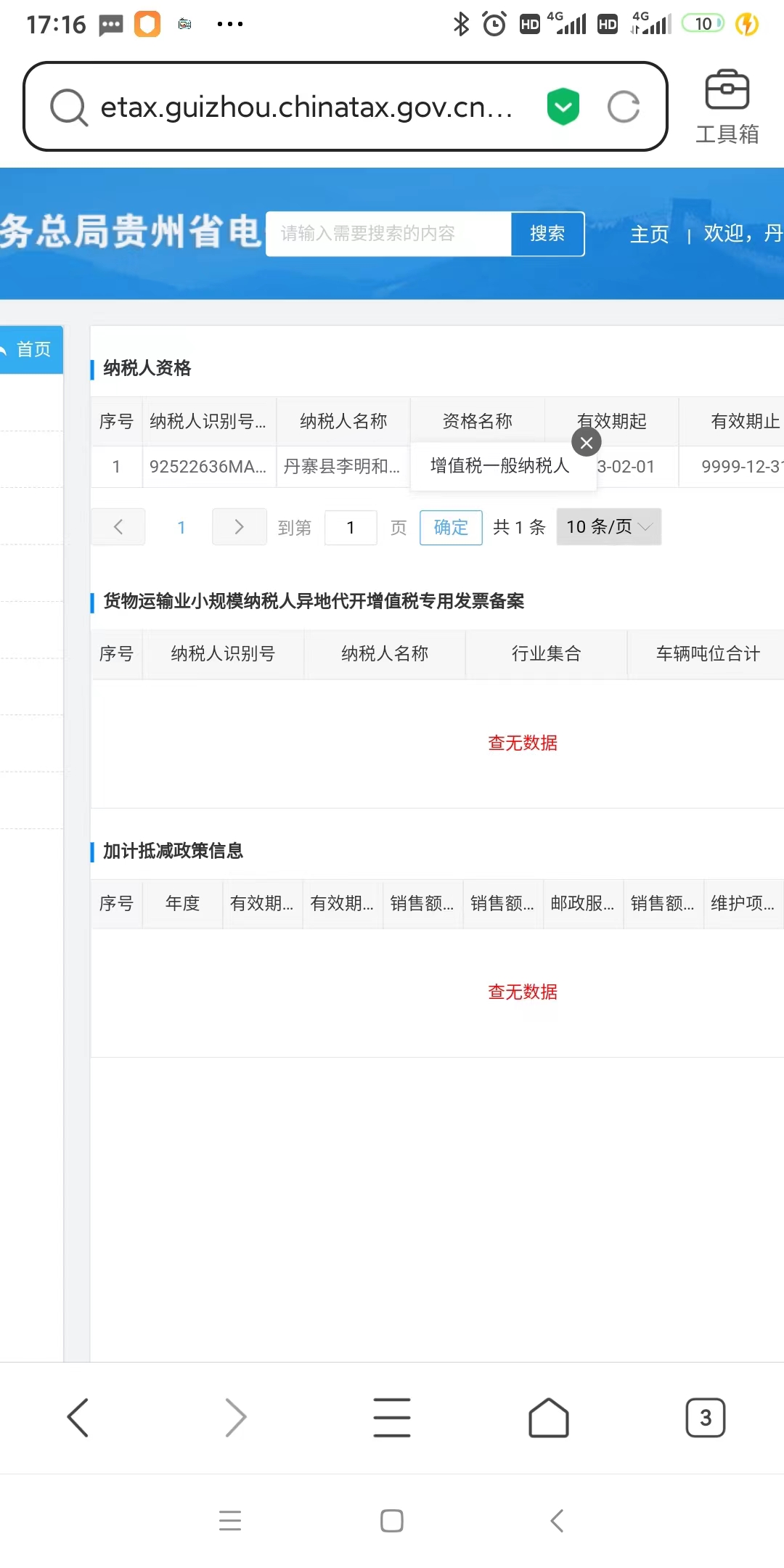Switch to the 首页 tab
This screenshot has width=784, height=1568.
(32, 350)
